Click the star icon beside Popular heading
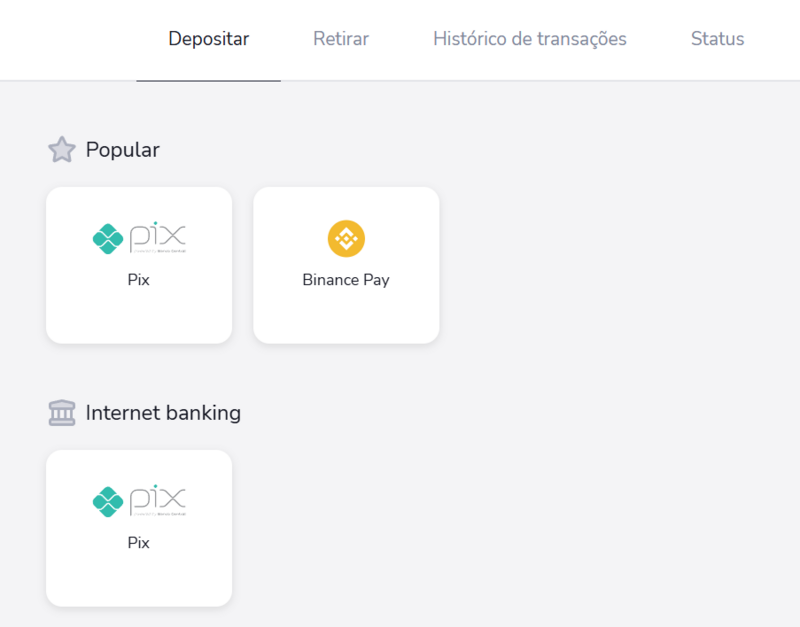The width and height of the screenshot is (800, 627). [62, 149]
